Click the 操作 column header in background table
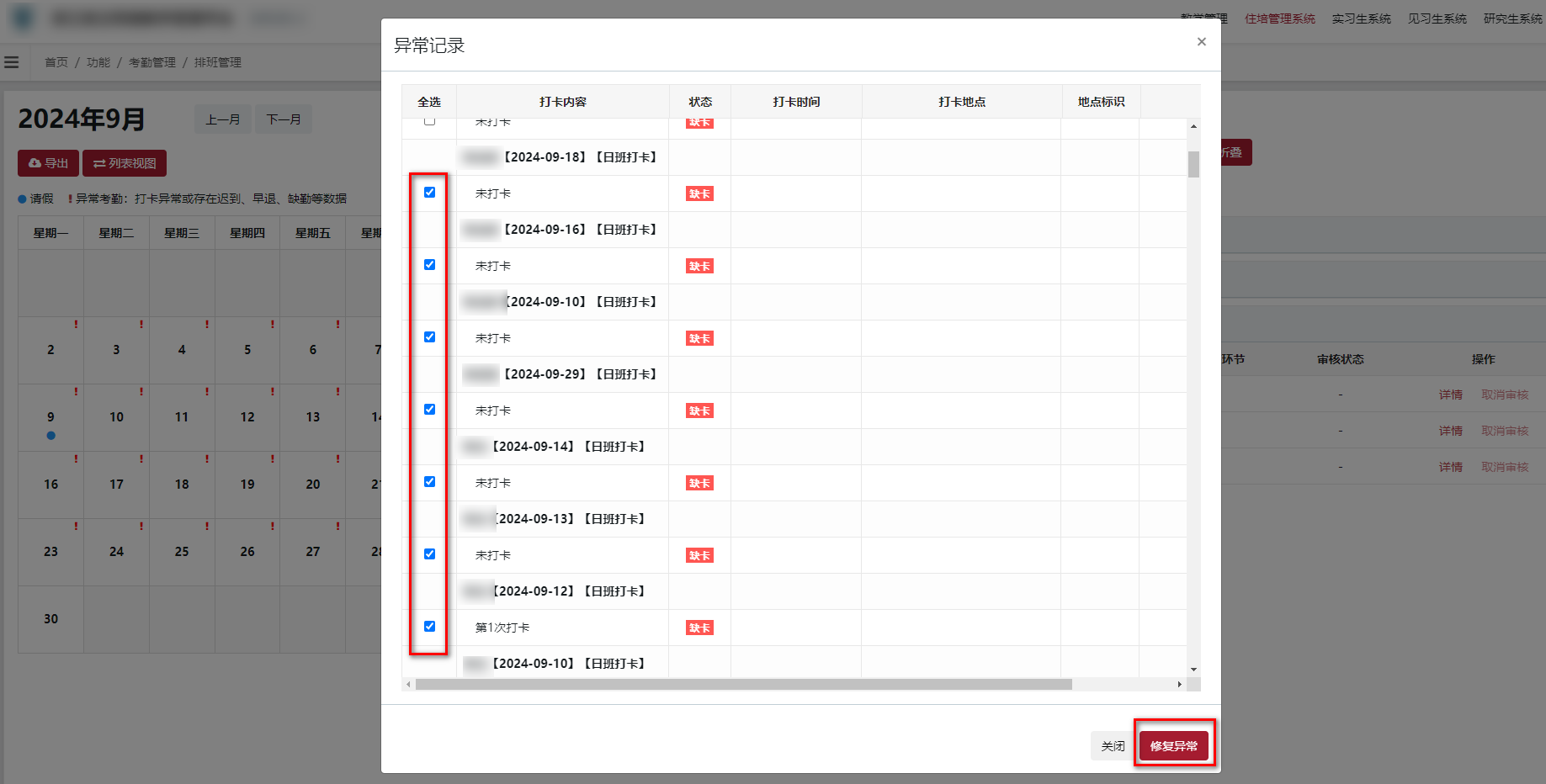This screenshot has width=1546, height=784. click(x=1483, y=359)
